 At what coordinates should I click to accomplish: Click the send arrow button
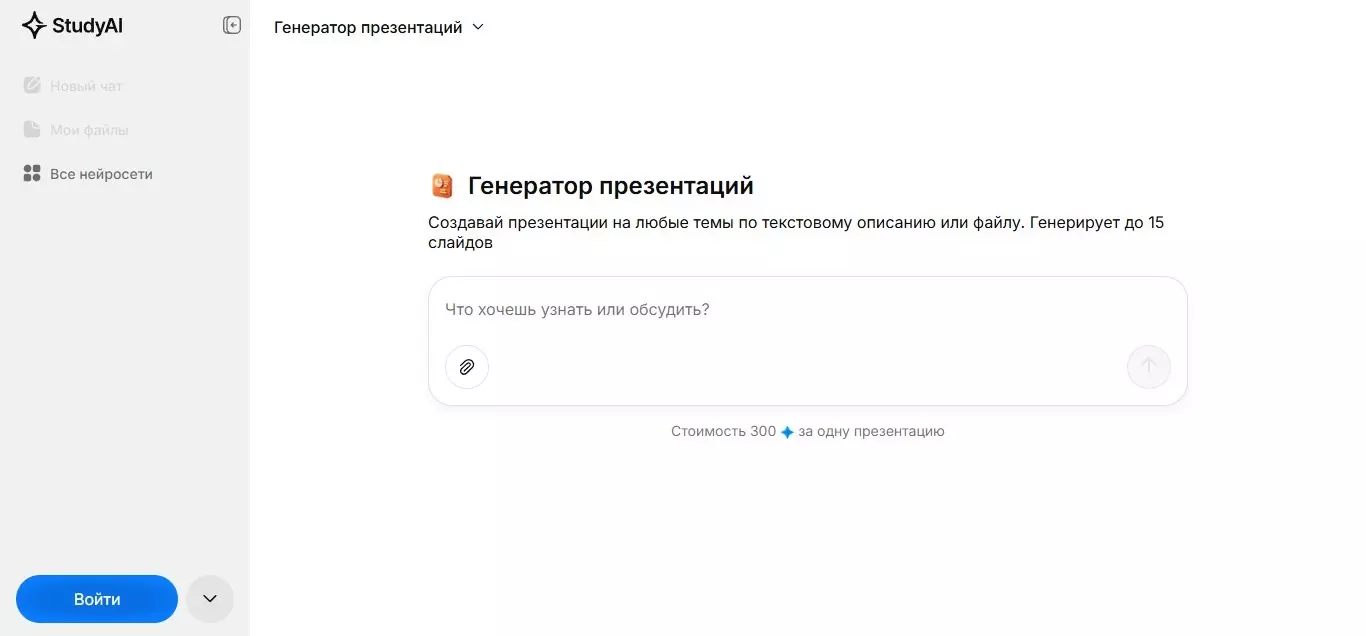[x=1148, y=367]
